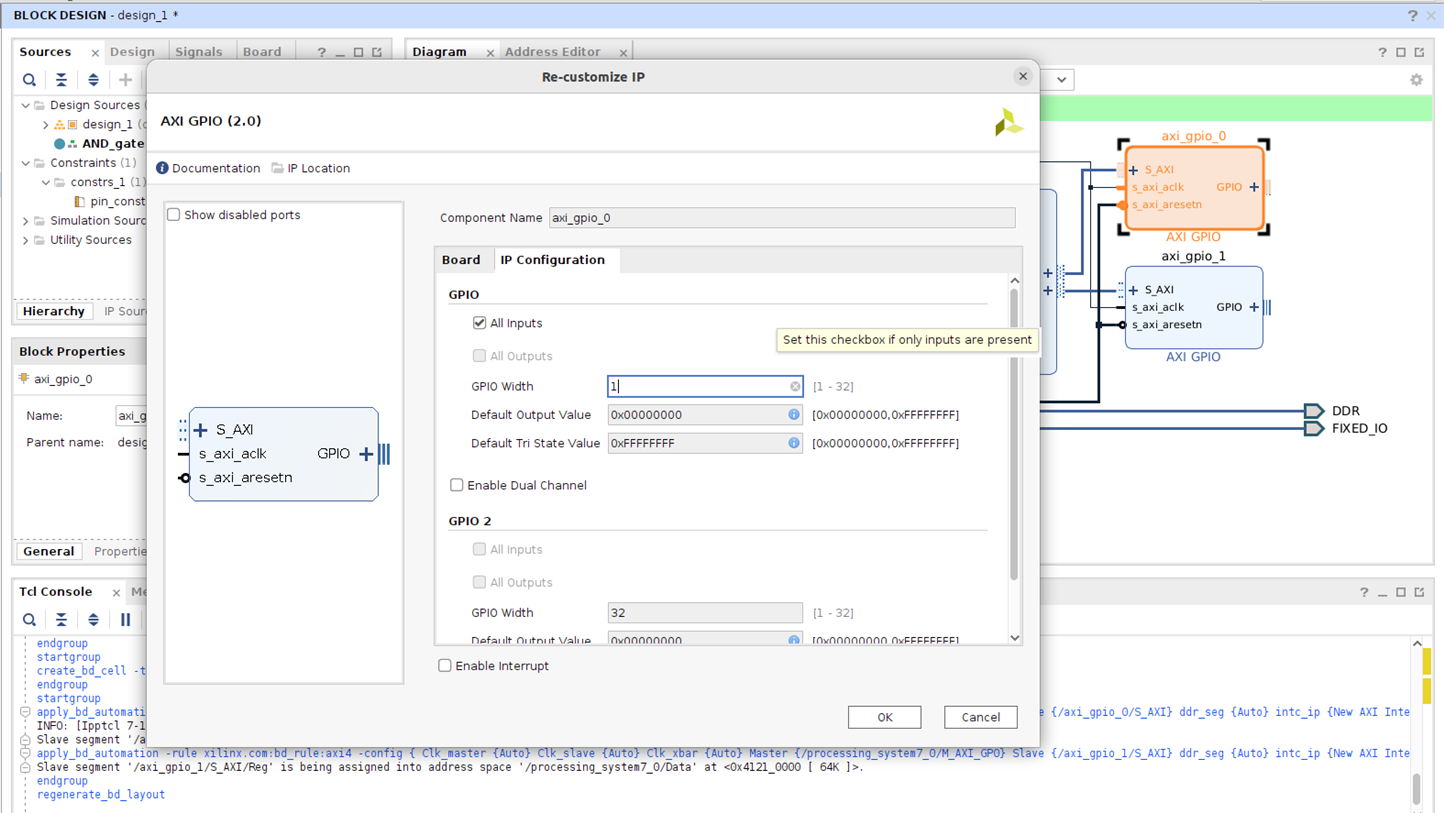1444x813 pixels.
Task: Click the search icon in Tcl Console
Action: point(30,620)
